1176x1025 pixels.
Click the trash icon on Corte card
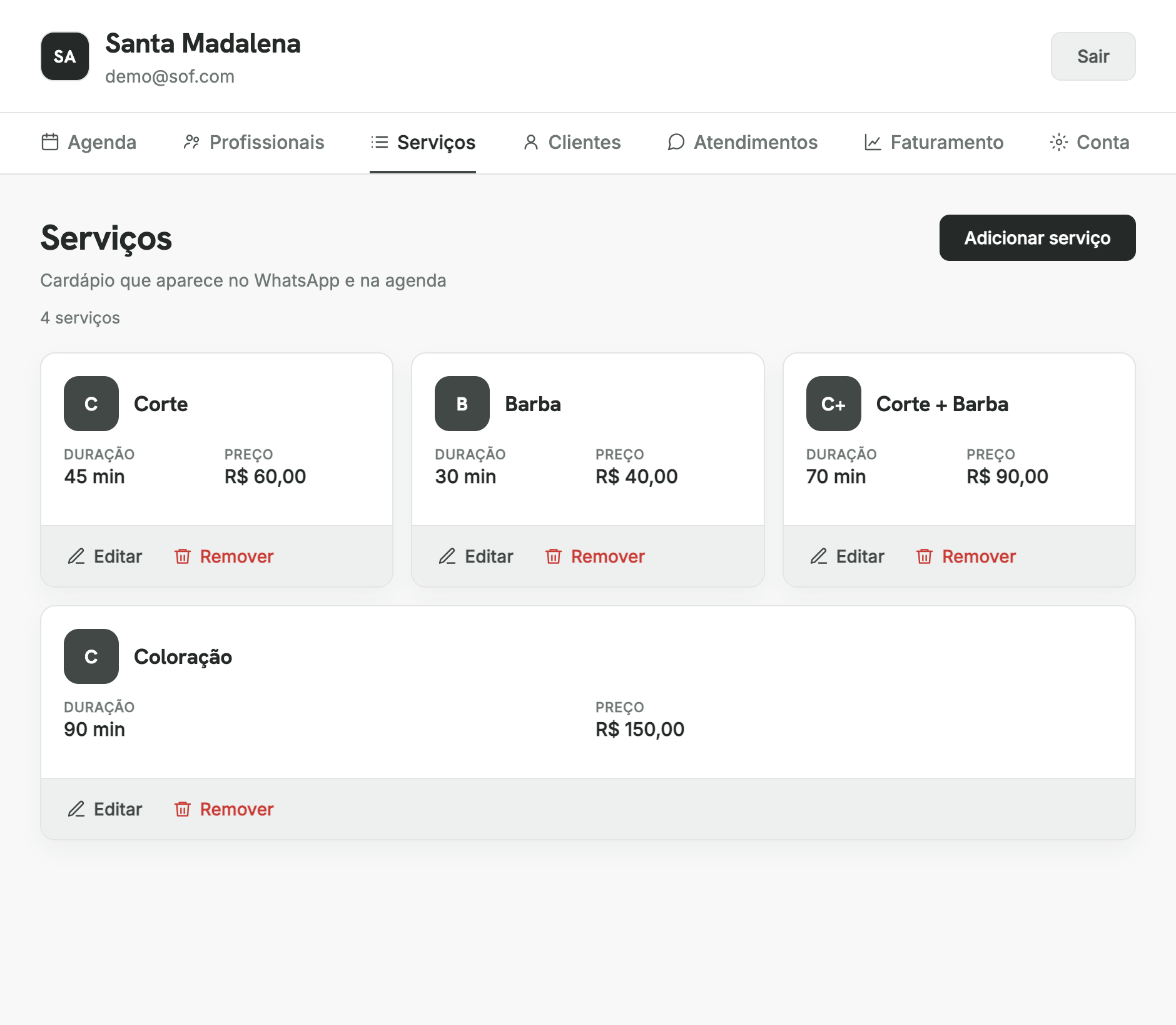pyautogui.click(x=183, y=556)
